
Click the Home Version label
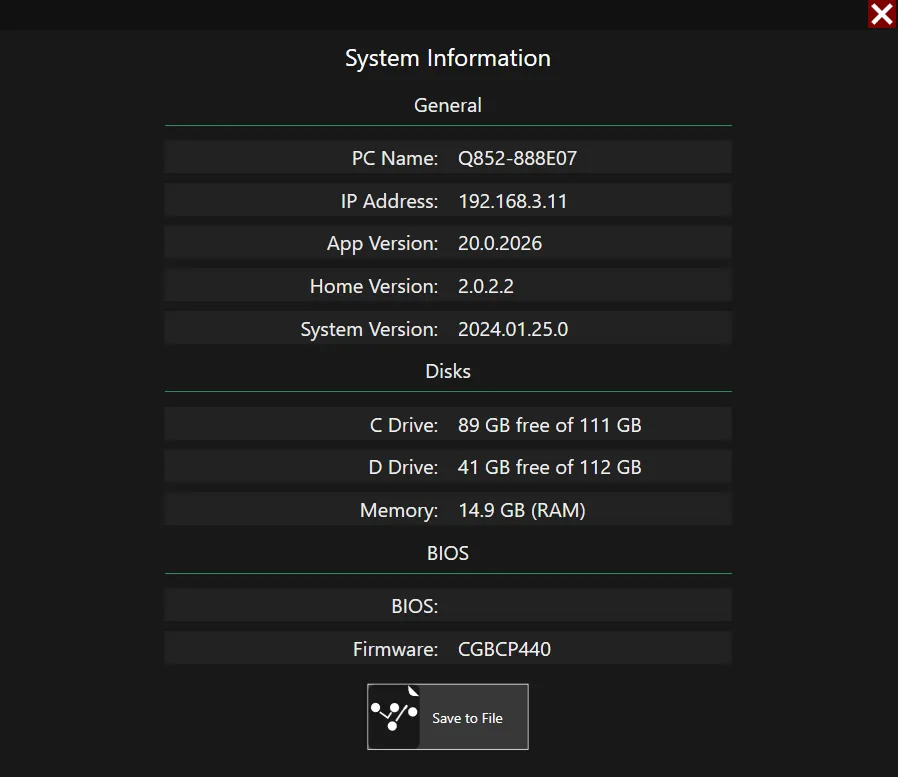tap(373, 286)
